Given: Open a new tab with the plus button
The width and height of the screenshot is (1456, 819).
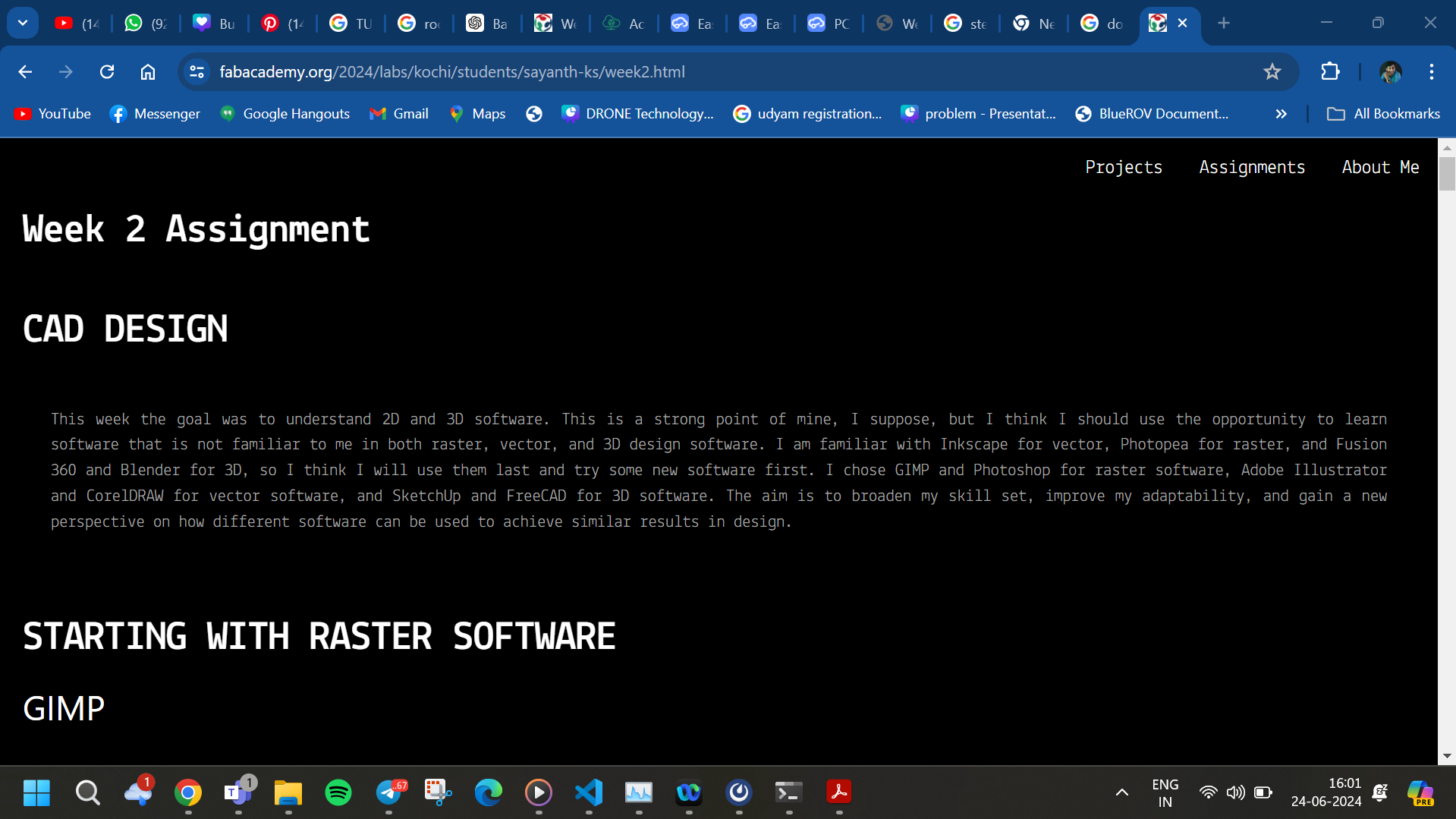Looking at the screenshot, I should (x=1224, y=24).
